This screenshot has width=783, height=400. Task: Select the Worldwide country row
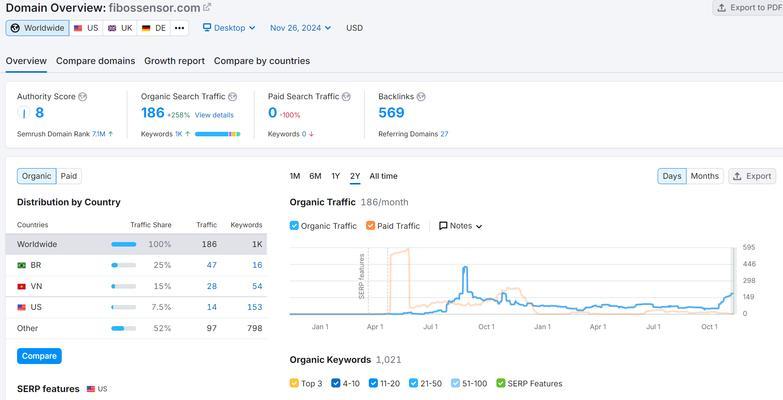136,244
